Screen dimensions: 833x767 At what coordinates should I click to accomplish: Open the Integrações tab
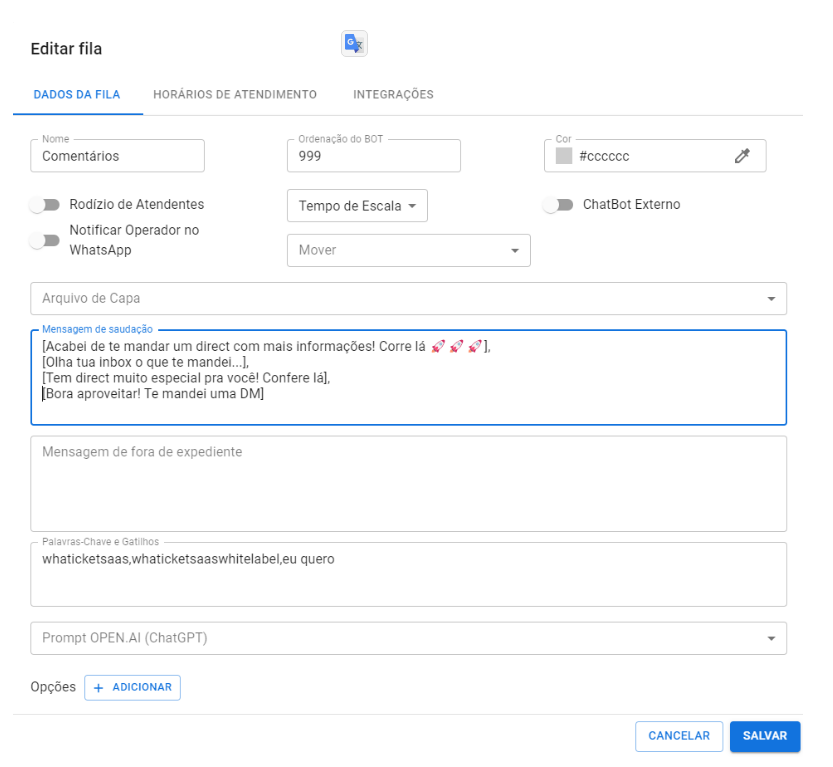click(x=393, y=95)
